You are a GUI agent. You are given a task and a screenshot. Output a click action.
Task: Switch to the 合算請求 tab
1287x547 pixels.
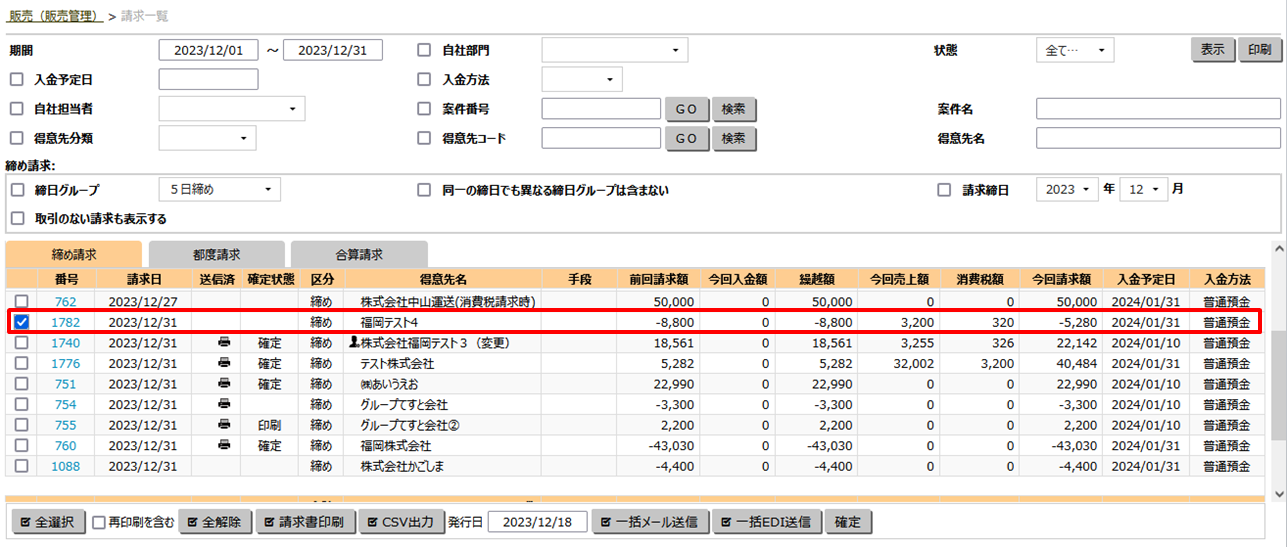pyautogui.click(x=358, y=255)
